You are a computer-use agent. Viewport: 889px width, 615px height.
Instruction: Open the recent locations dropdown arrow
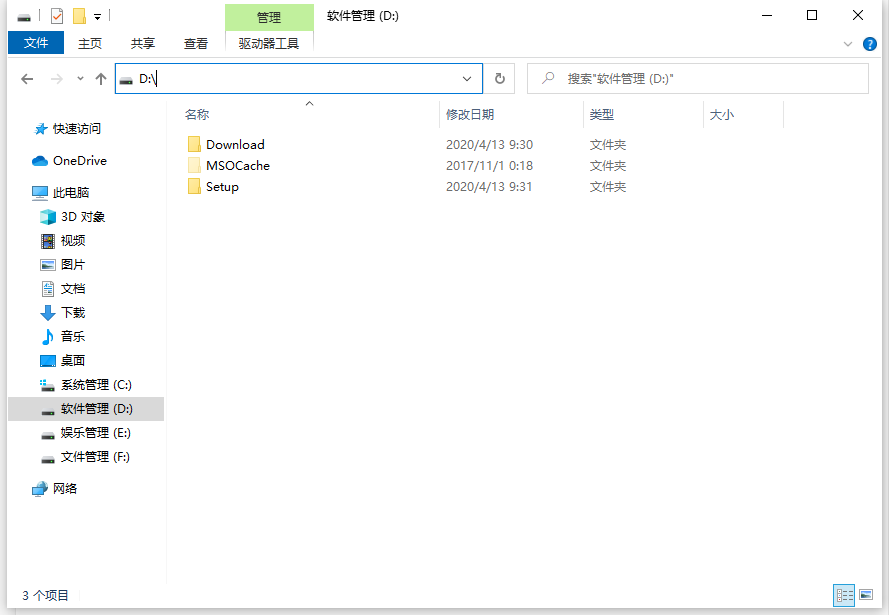click(81, 78)
